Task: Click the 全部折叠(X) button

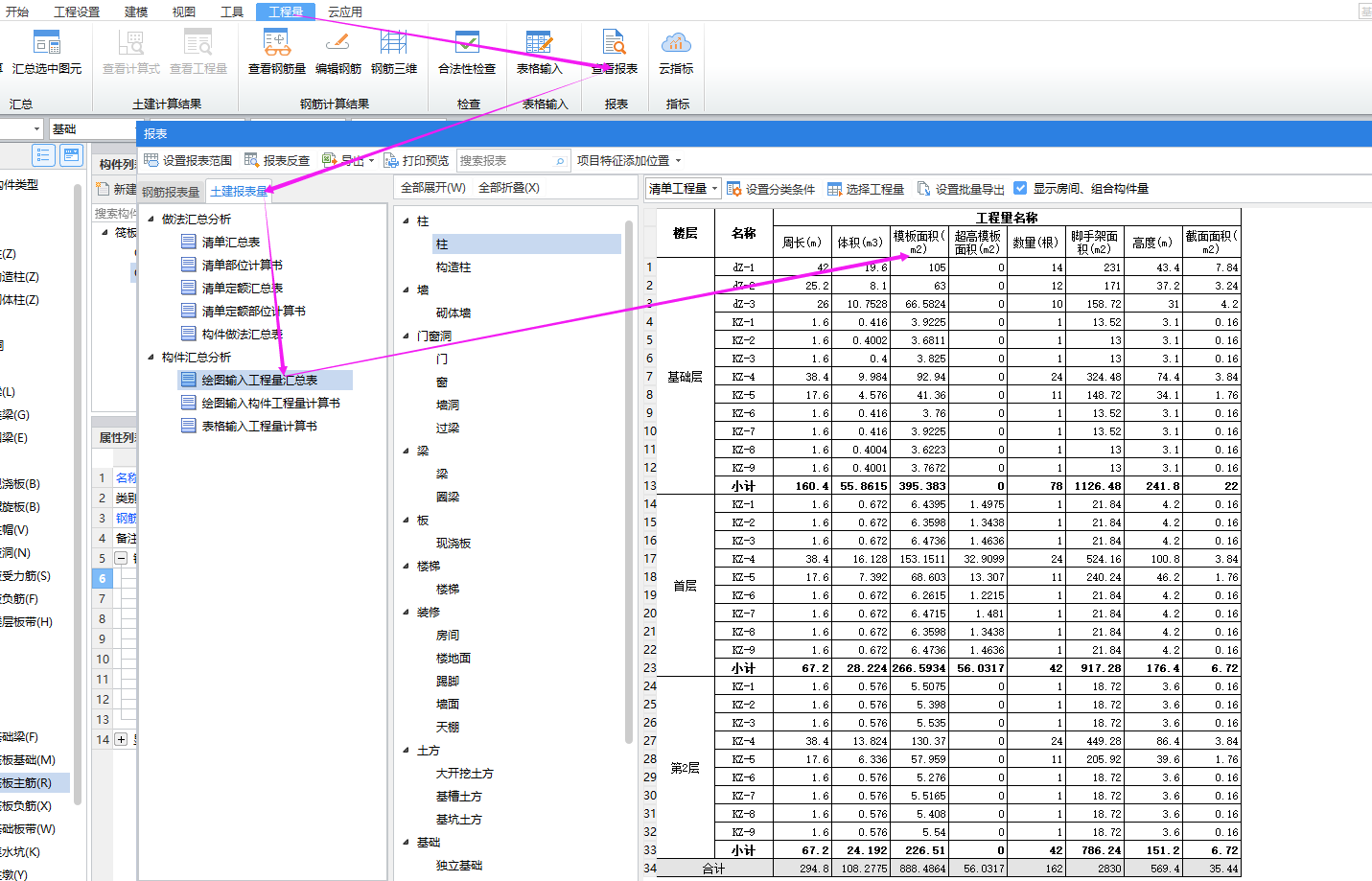Action: click(509, 188)
